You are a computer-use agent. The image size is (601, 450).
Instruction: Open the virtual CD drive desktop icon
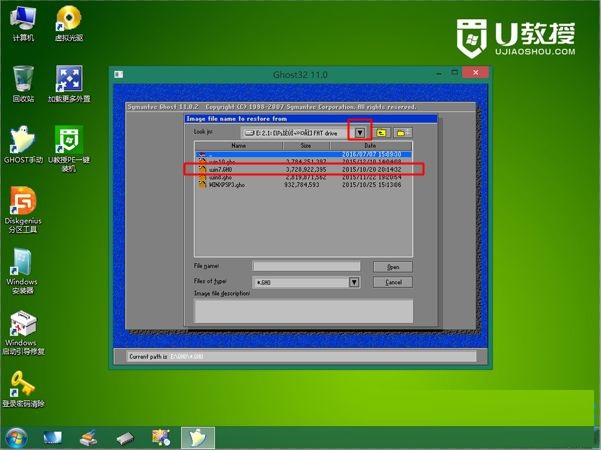[69, 18]
